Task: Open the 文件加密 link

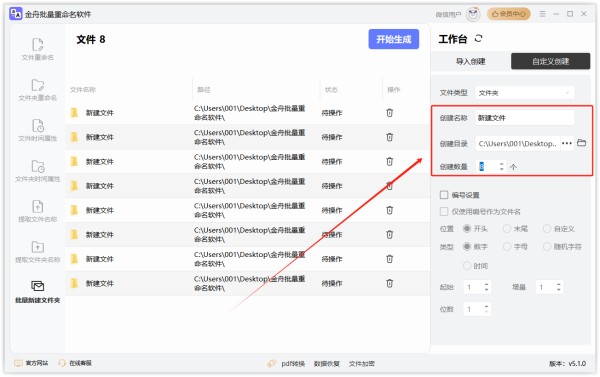Action: click(x=362, y=364)
